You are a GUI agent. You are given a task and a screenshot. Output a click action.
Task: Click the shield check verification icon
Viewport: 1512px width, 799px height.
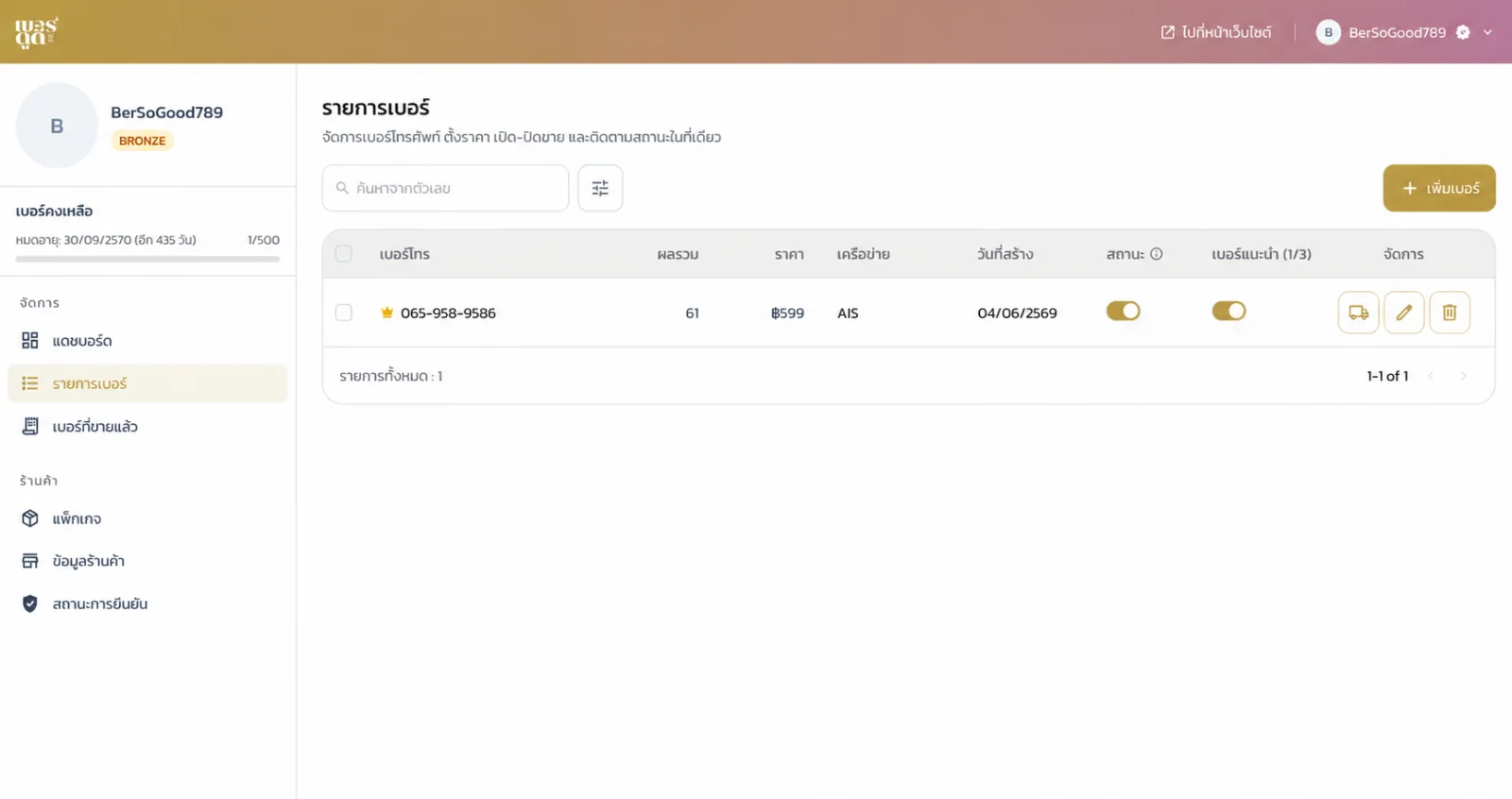[x=30, y=603]
